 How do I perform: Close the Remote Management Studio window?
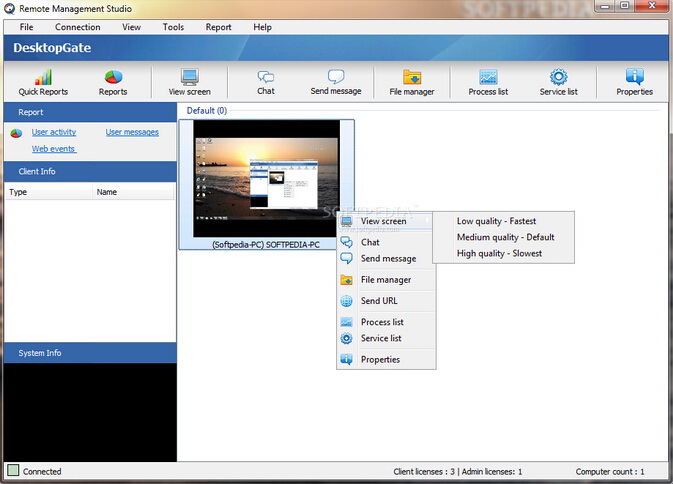pyautogui.click(x=652, y=6)
